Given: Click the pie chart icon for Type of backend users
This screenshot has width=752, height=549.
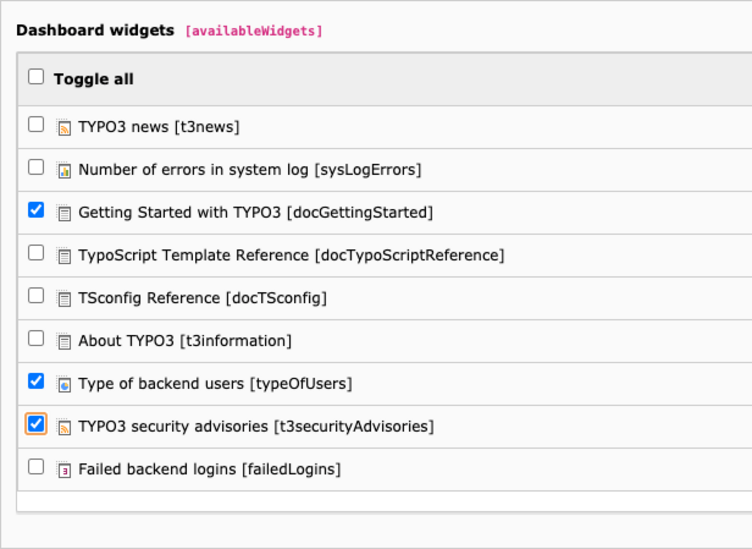Looking at the screenshot, I should click(64, 384).
